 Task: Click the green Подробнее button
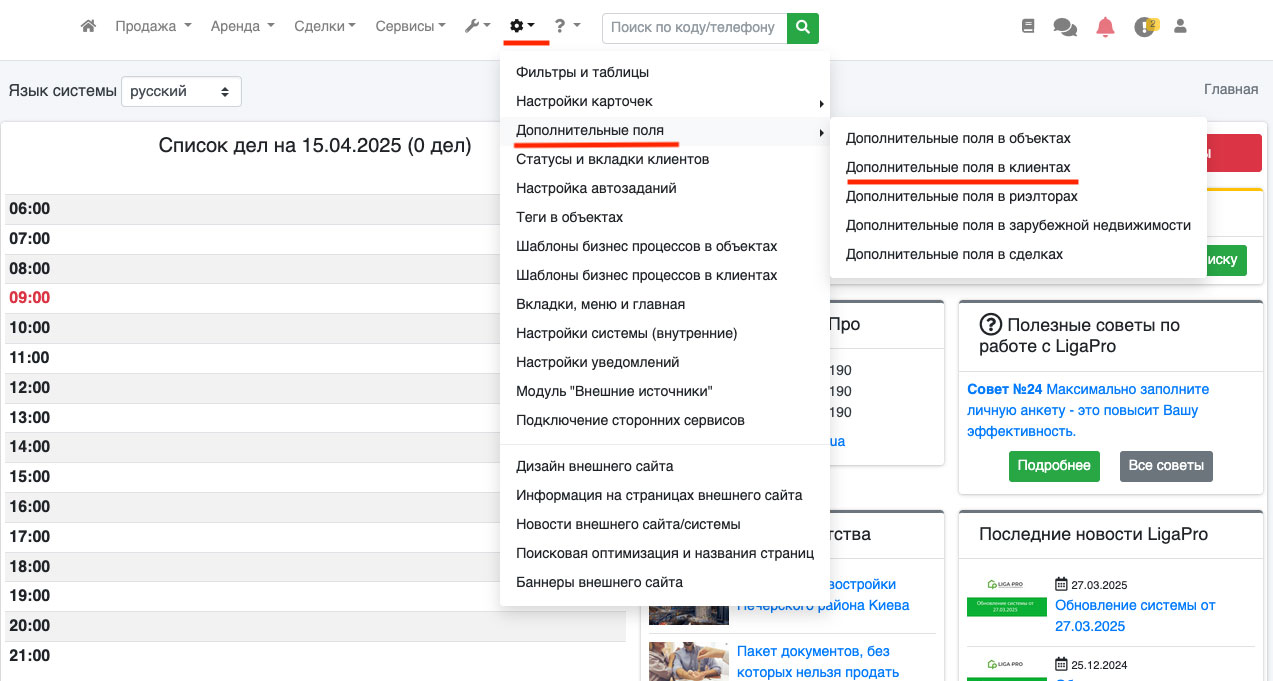tap(1053, 466)
